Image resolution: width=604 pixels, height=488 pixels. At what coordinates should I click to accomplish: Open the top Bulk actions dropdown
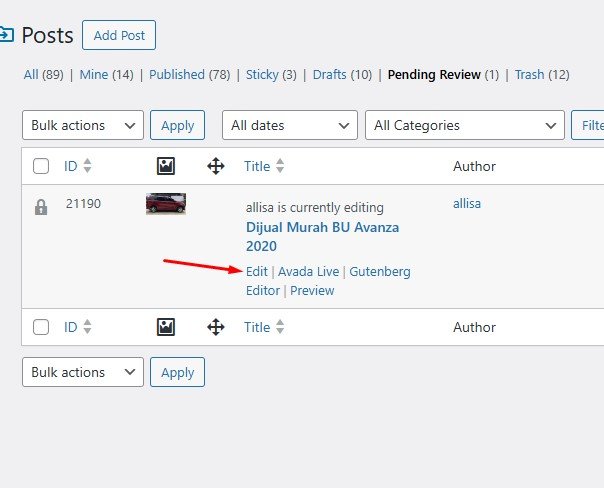(83, 126)
